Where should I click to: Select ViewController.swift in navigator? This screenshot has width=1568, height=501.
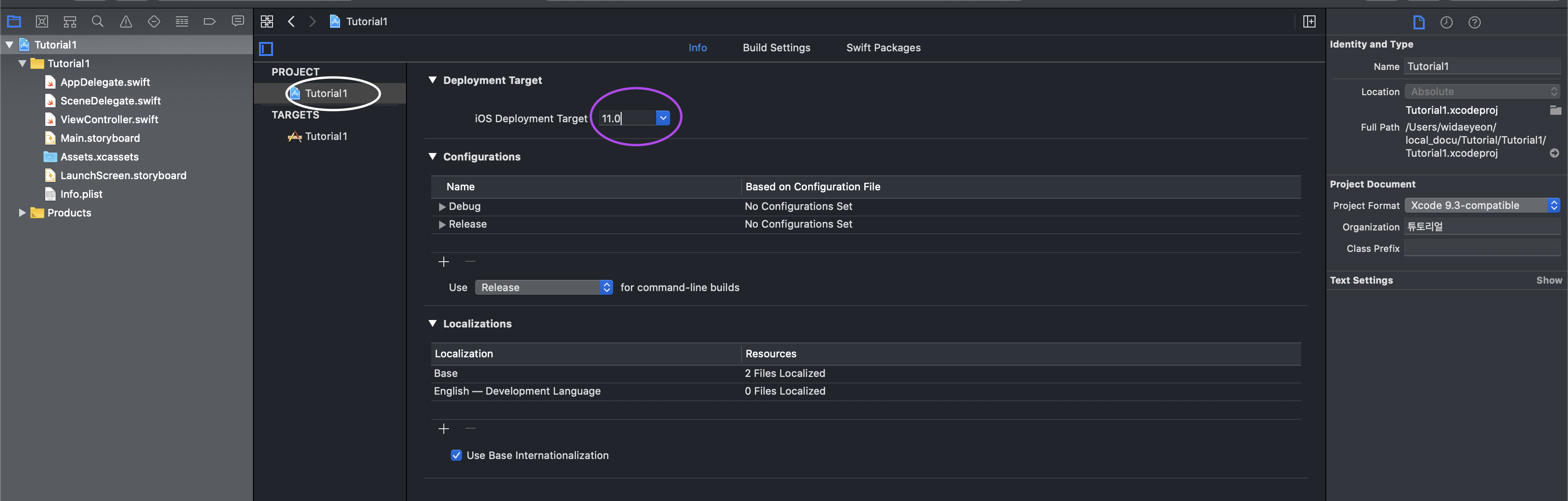point(109,120)
